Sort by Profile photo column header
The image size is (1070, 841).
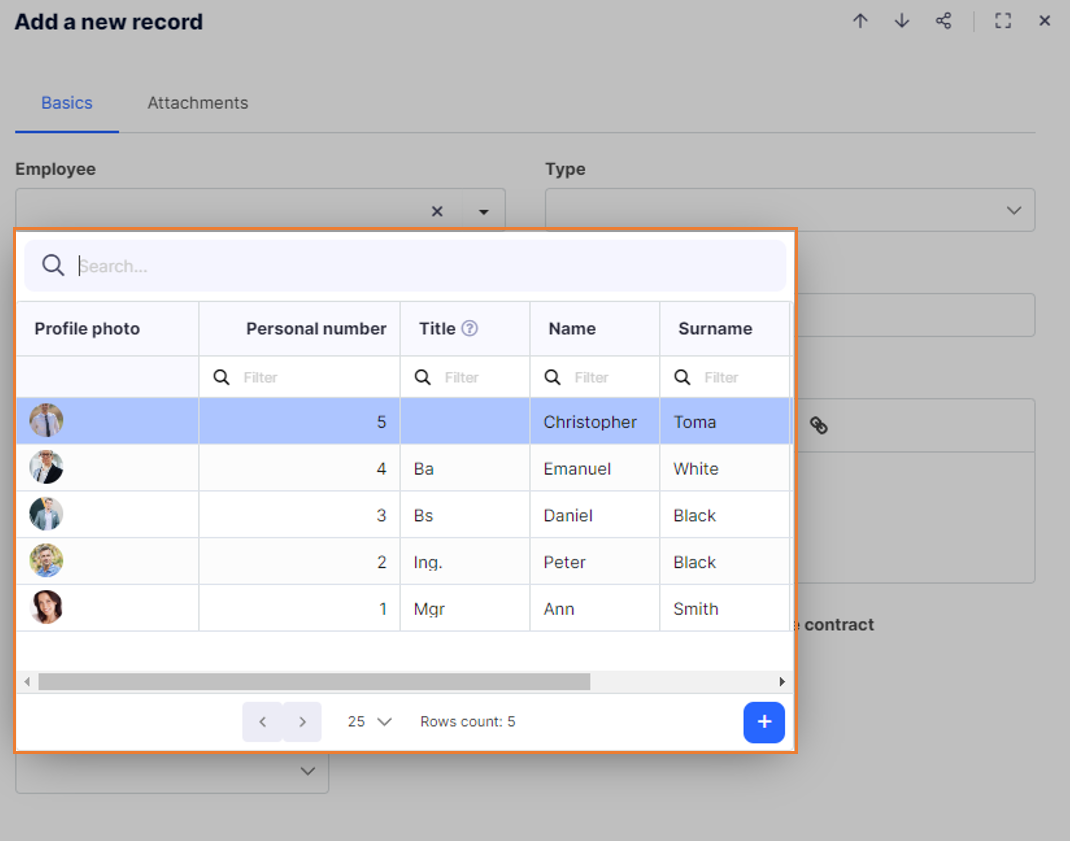point(107,328)
